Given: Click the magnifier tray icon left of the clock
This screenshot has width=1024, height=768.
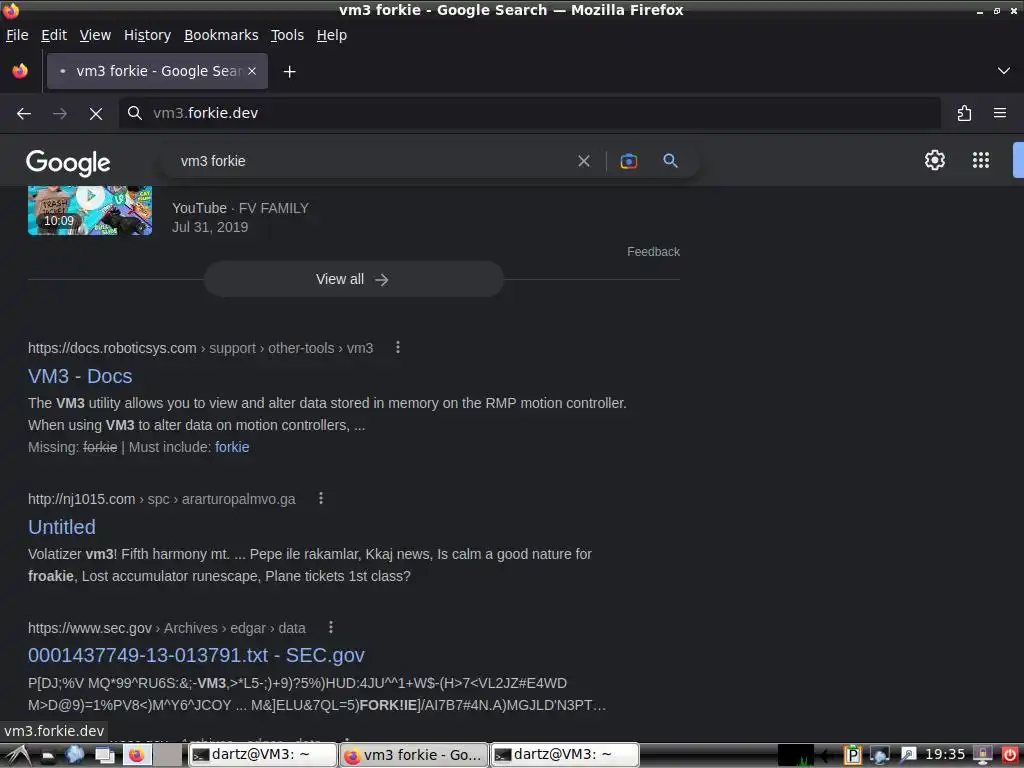Looking at the screenshot, I should (x=908, y=755).
